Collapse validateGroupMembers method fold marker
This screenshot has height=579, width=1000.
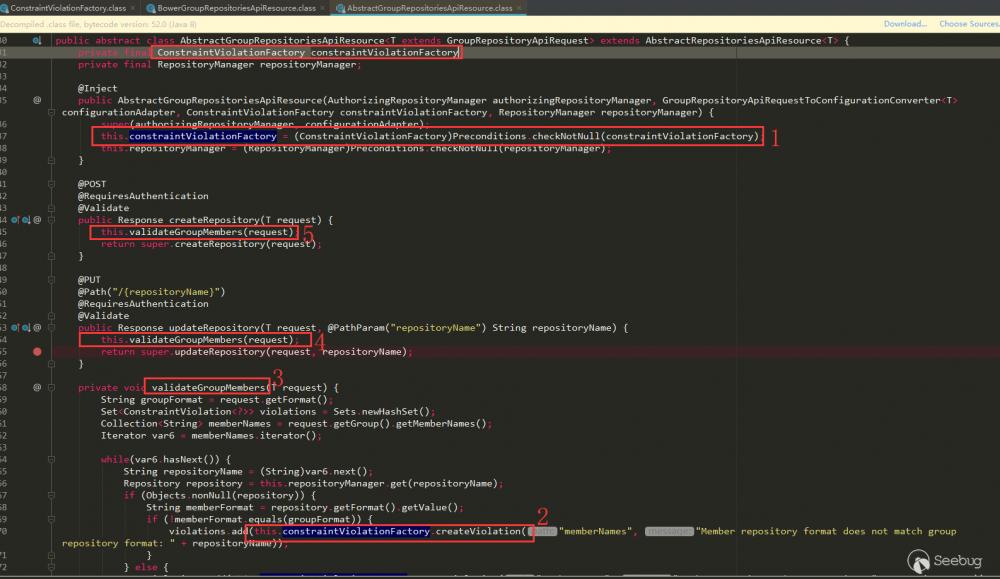tap(51, 388)
